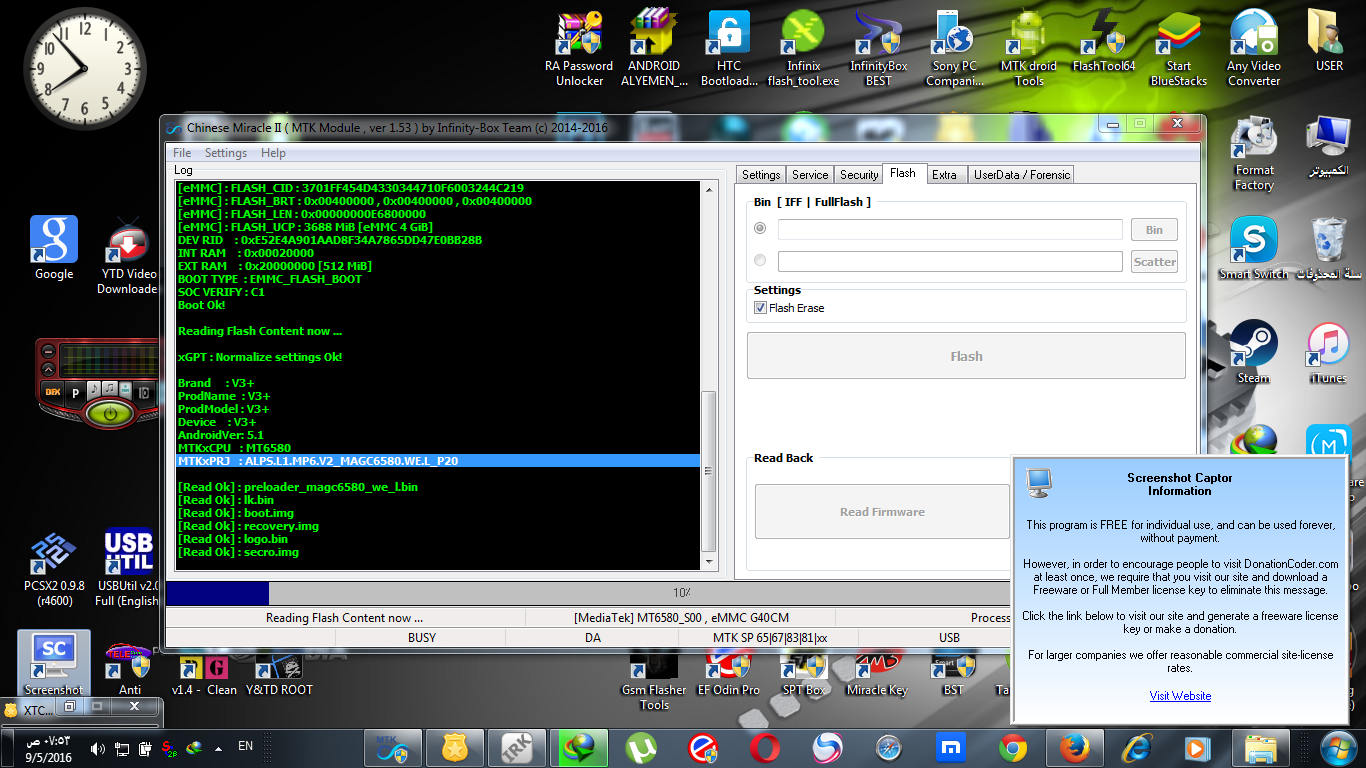This screenshot has width=1366, height=768.
Task: Open Gsm Flasher Tools shortcut
Action: (654, 680)
